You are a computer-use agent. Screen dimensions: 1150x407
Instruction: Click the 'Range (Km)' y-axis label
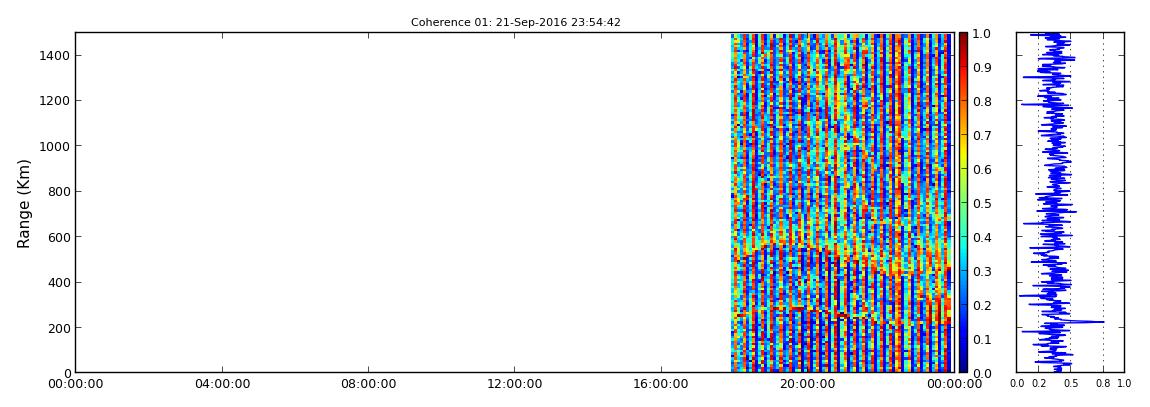point(24,203)
